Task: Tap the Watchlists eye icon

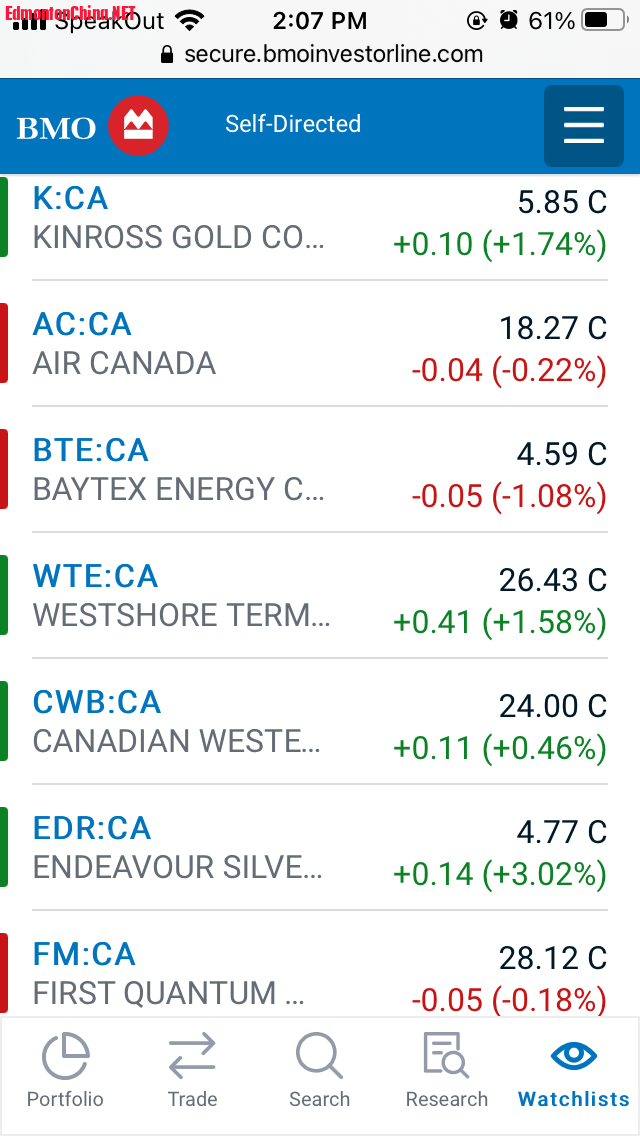Action: click(x=574, y=1056)
